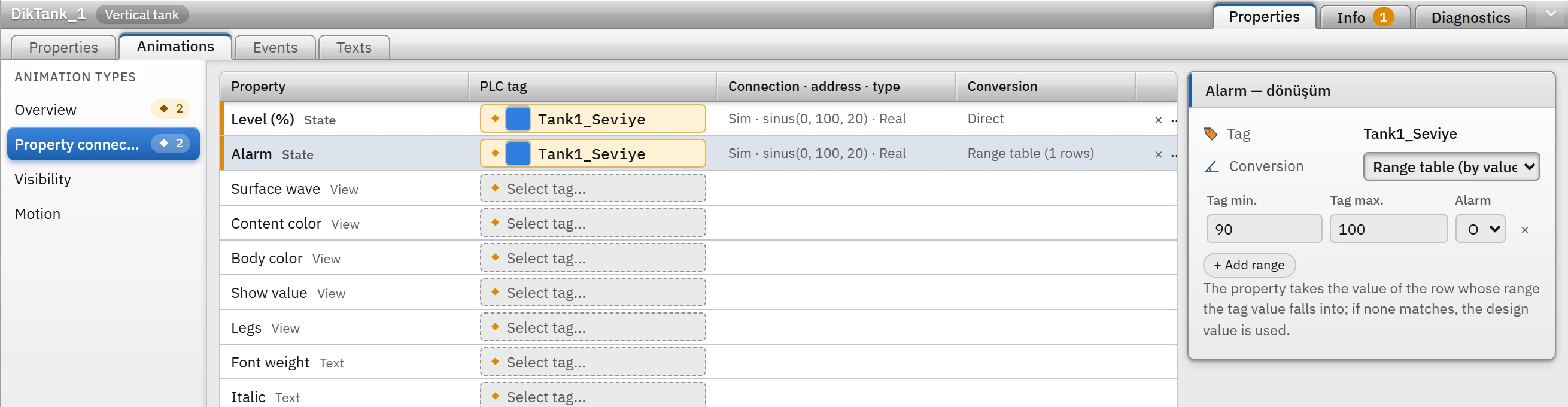This screenshot has height=407, width=1568.
Task: Select a tag for Surface wave
Action: point(593,189)
